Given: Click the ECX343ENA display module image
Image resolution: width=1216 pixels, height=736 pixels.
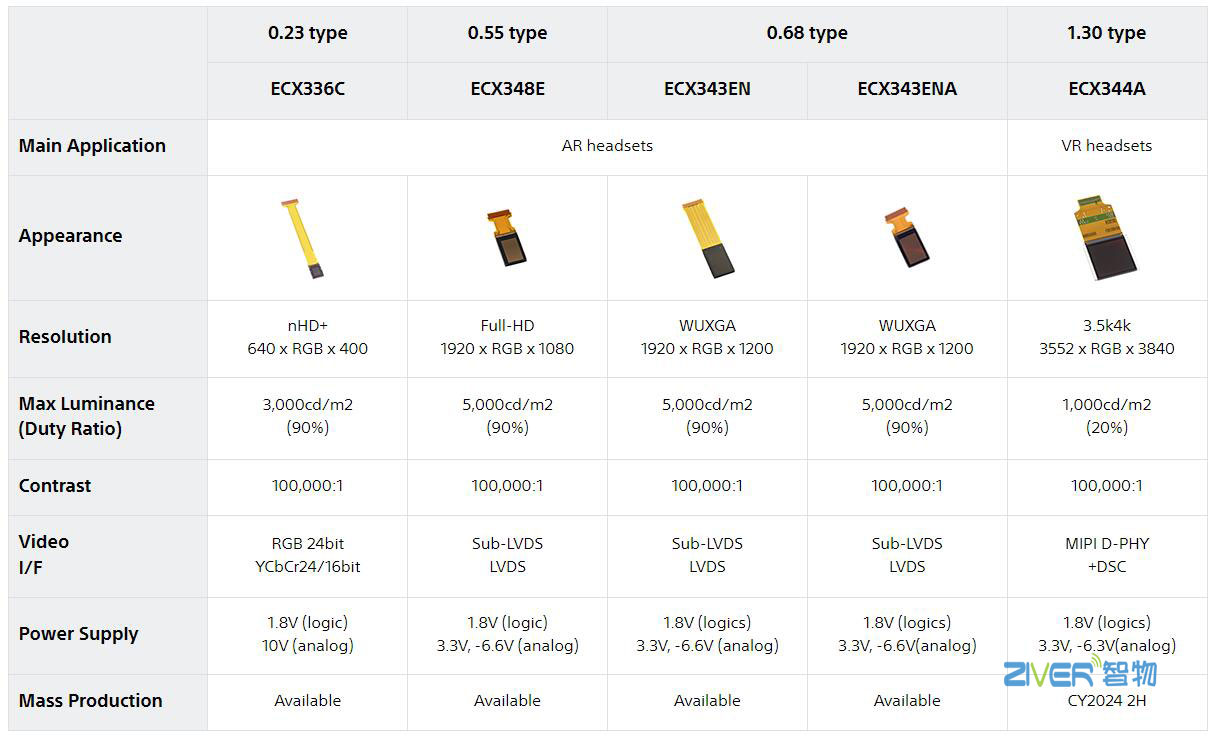Looking at the screenshot, I should [904, 238].
